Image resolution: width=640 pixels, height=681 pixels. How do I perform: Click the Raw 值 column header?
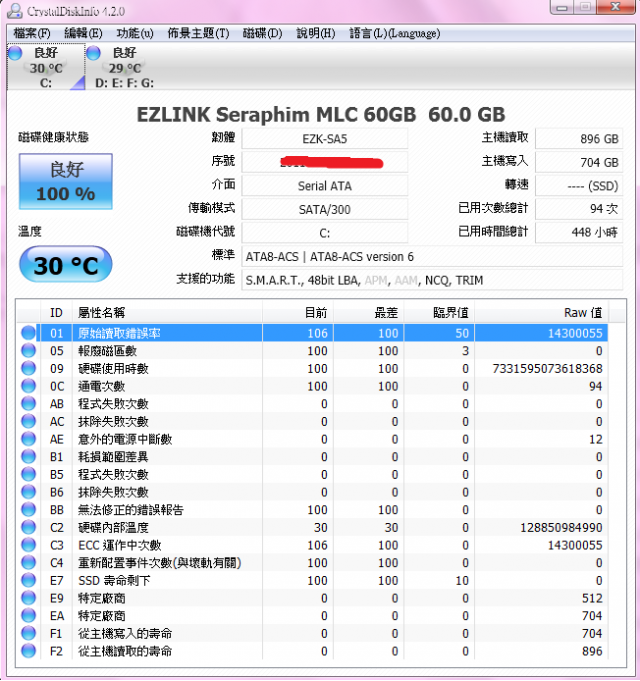[541, 313]
